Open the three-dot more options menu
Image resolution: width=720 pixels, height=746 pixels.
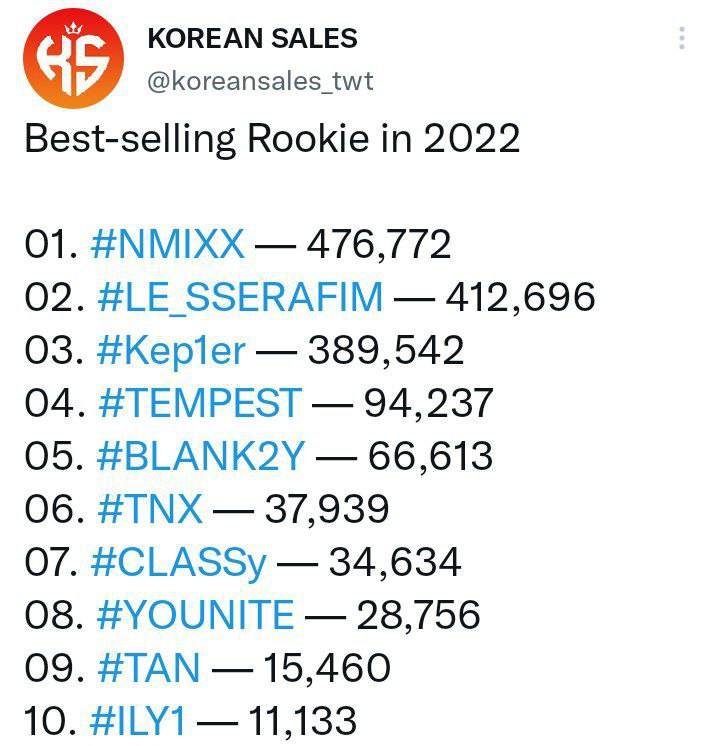coord(682,39)
